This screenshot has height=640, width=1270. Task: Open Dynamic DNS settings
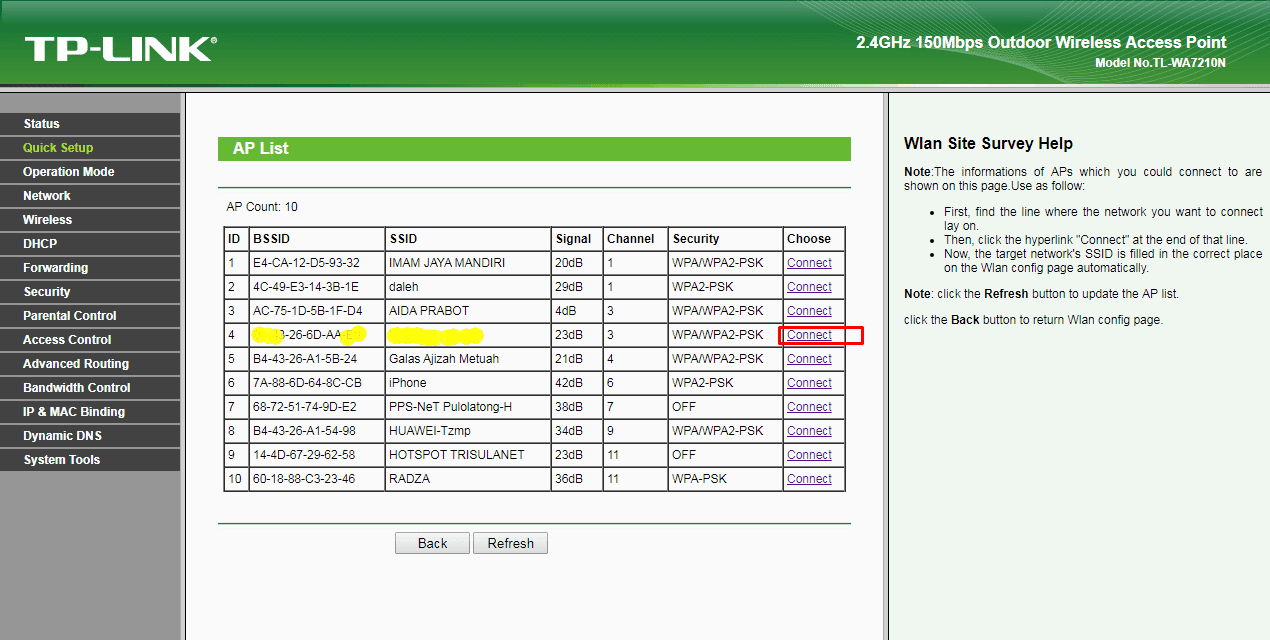pyautogui.click(x=90, y=436)
